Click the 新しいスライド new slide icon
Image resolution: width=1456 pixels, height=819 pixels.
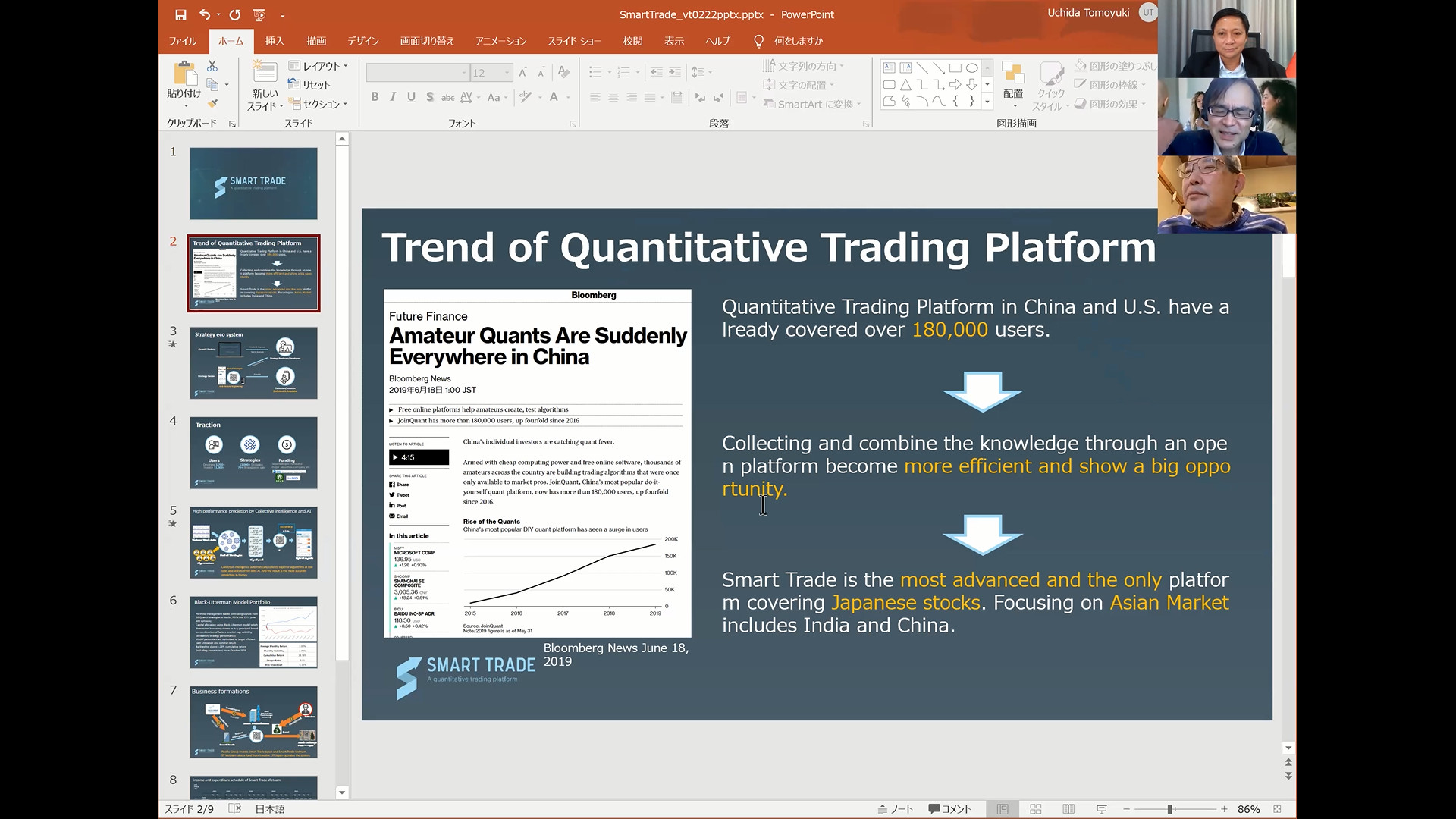265,72
